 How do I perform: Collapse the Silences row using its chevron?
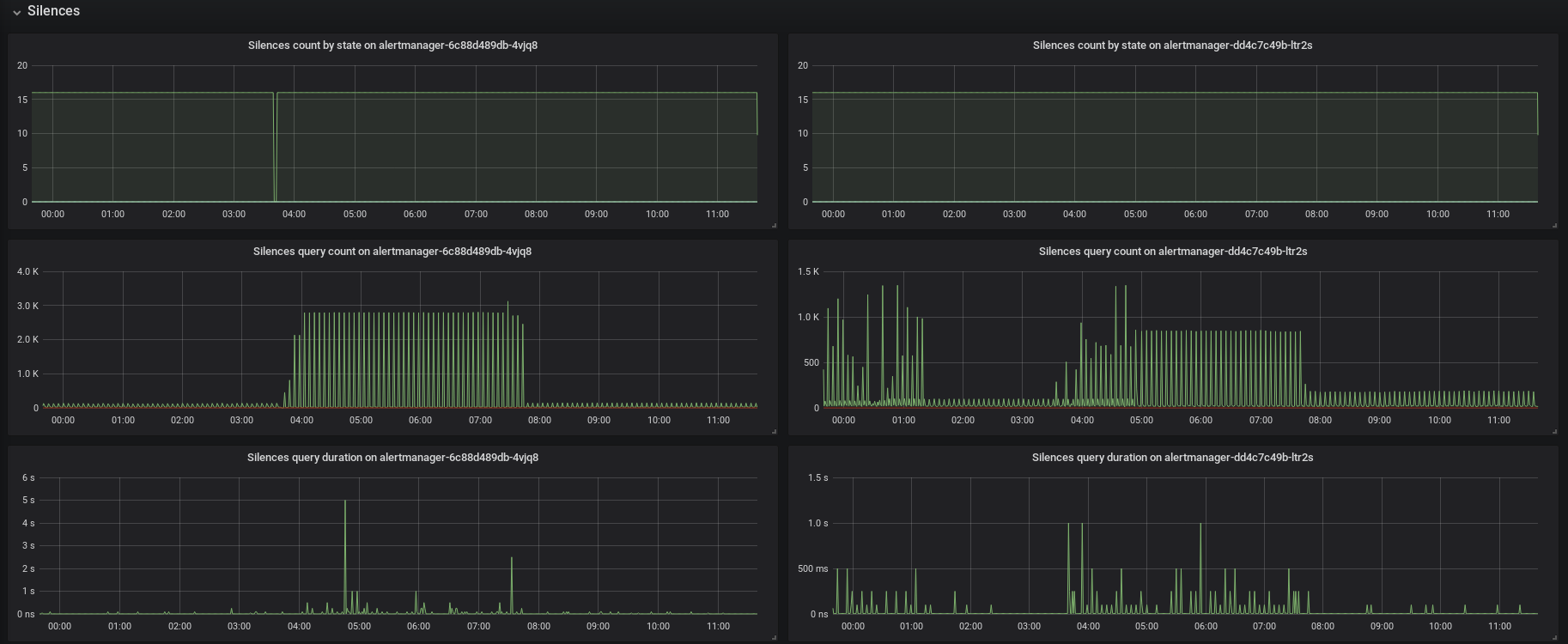[16, 12]
